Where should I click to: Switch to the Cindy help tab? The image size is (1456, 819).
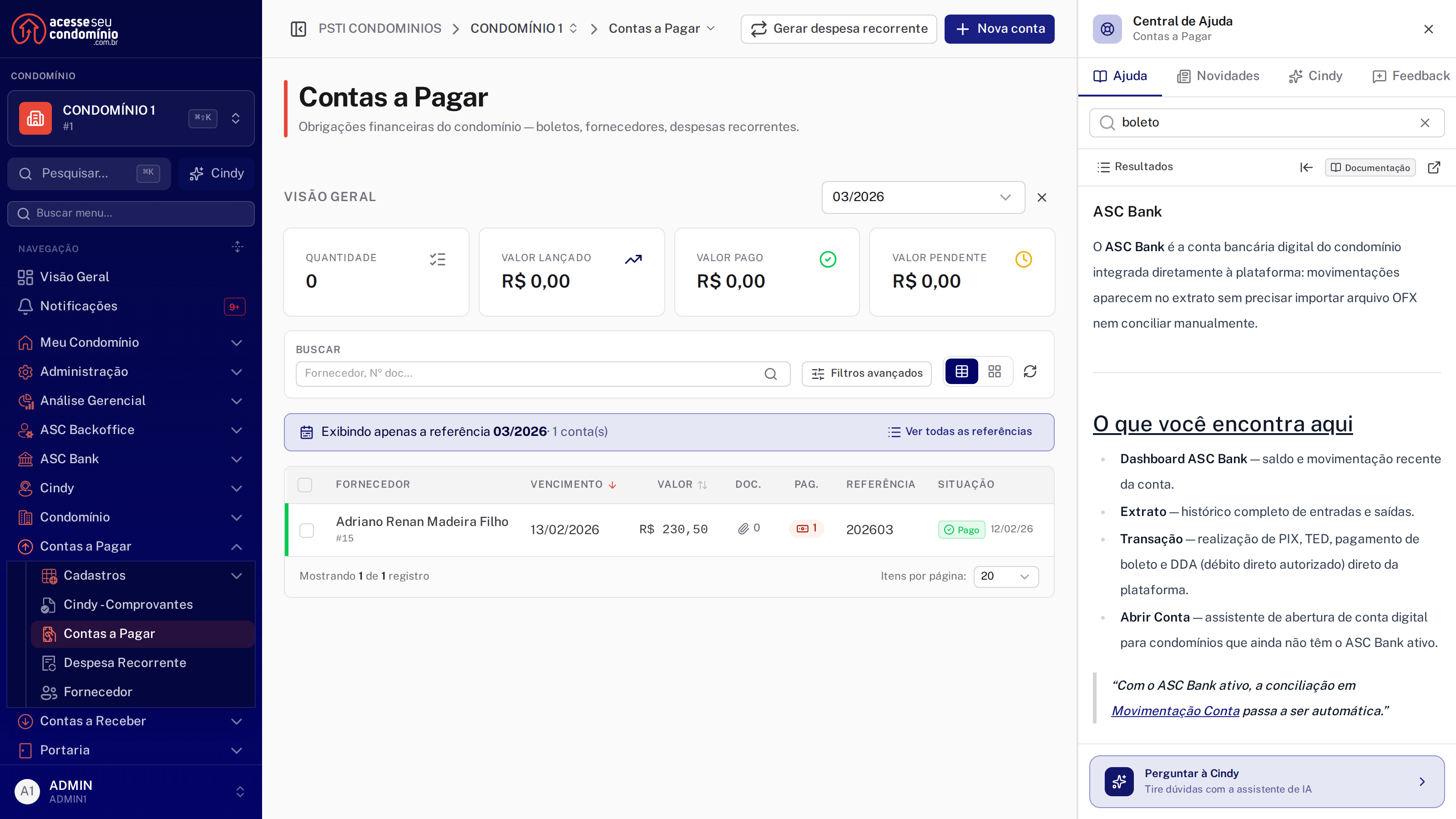(x=1315, y=76)
